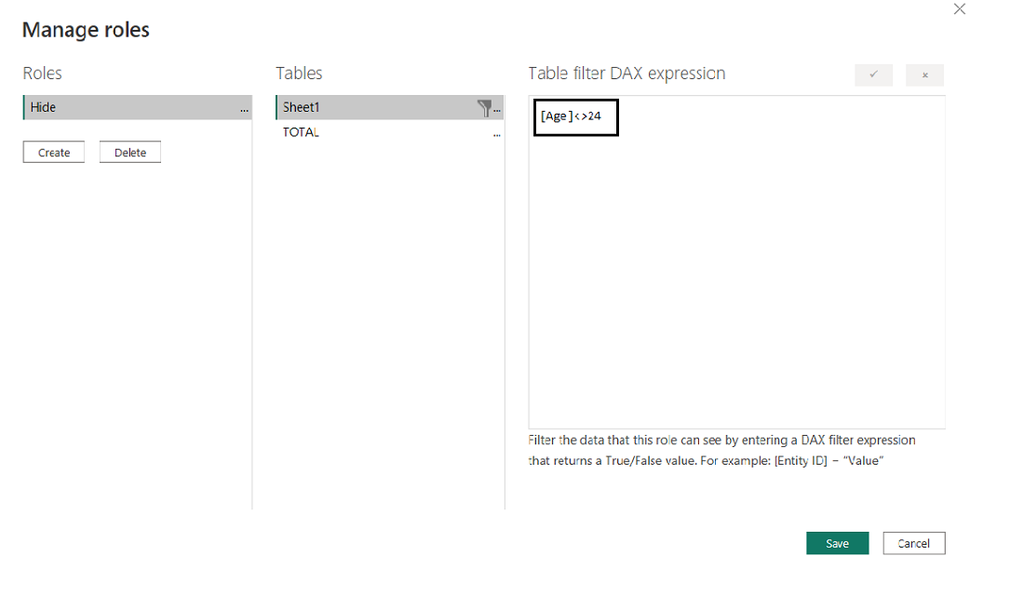The image size is (1024, 610).
Task: Cancel the Manage roles dialog
Action: tap(914, 543)
